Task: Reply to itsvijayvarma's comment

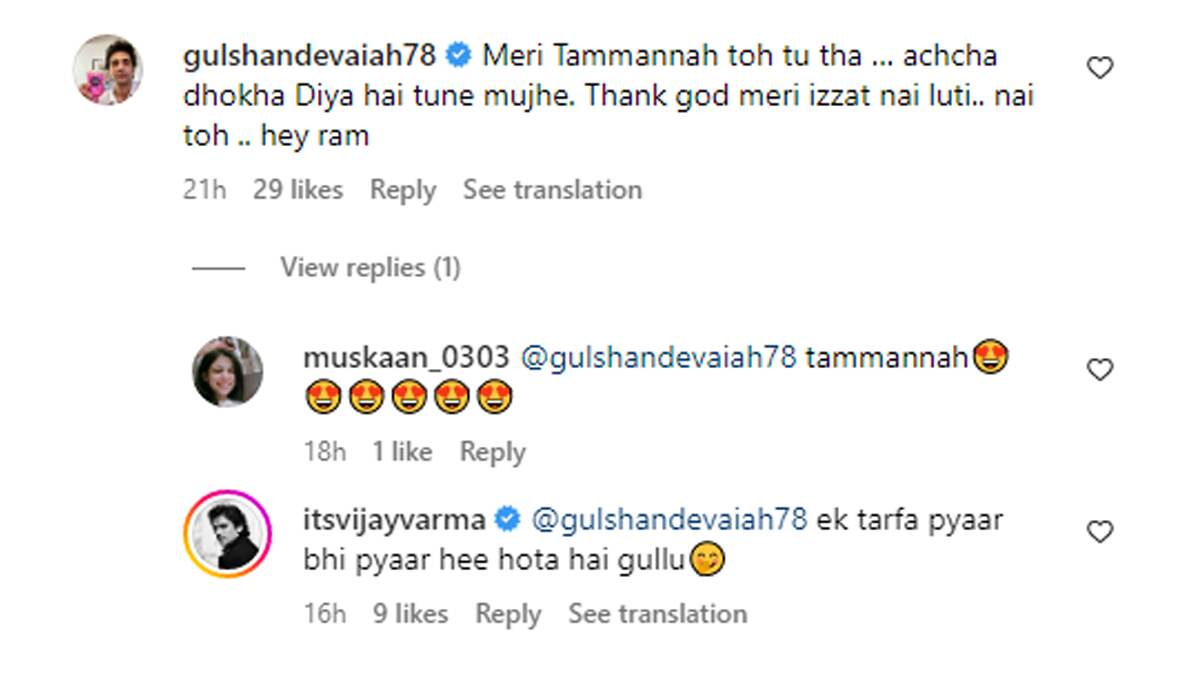Action: click(508, 614)
